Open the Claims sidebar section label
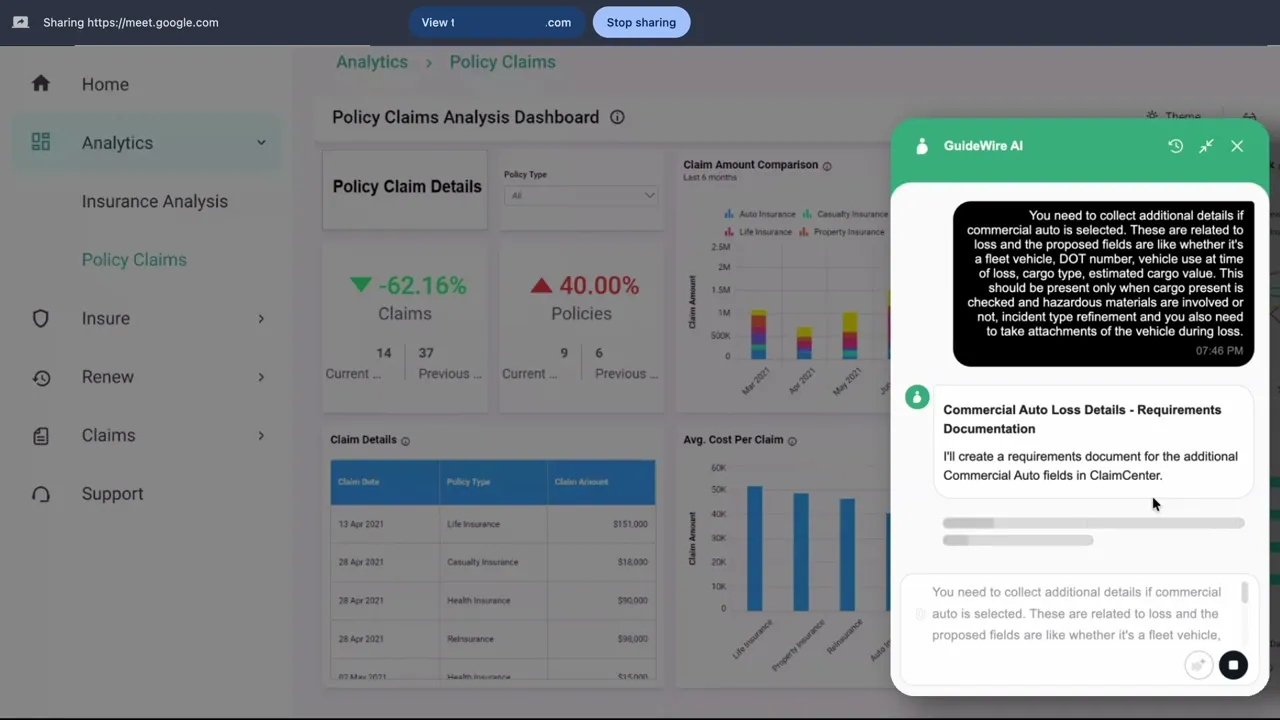Screen dimensions: 1280x720 [x=108, y=435]
